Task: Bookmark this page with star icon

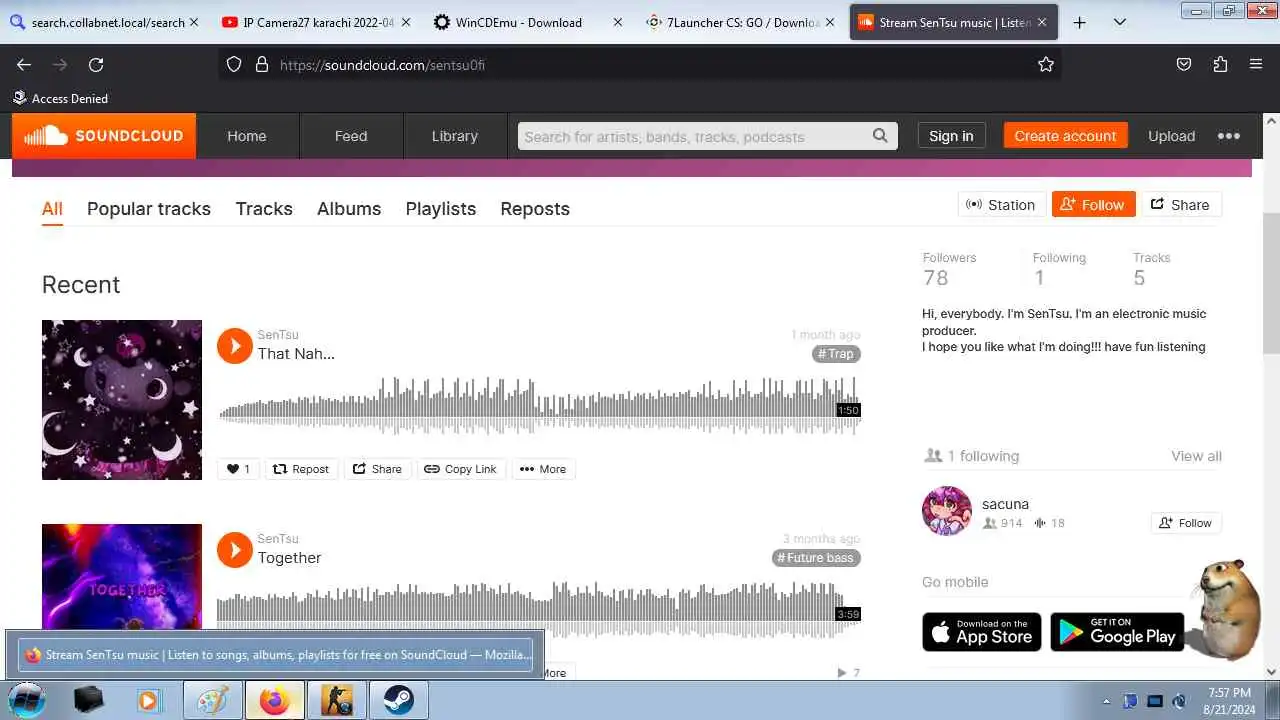Action: pos(1046,64)
